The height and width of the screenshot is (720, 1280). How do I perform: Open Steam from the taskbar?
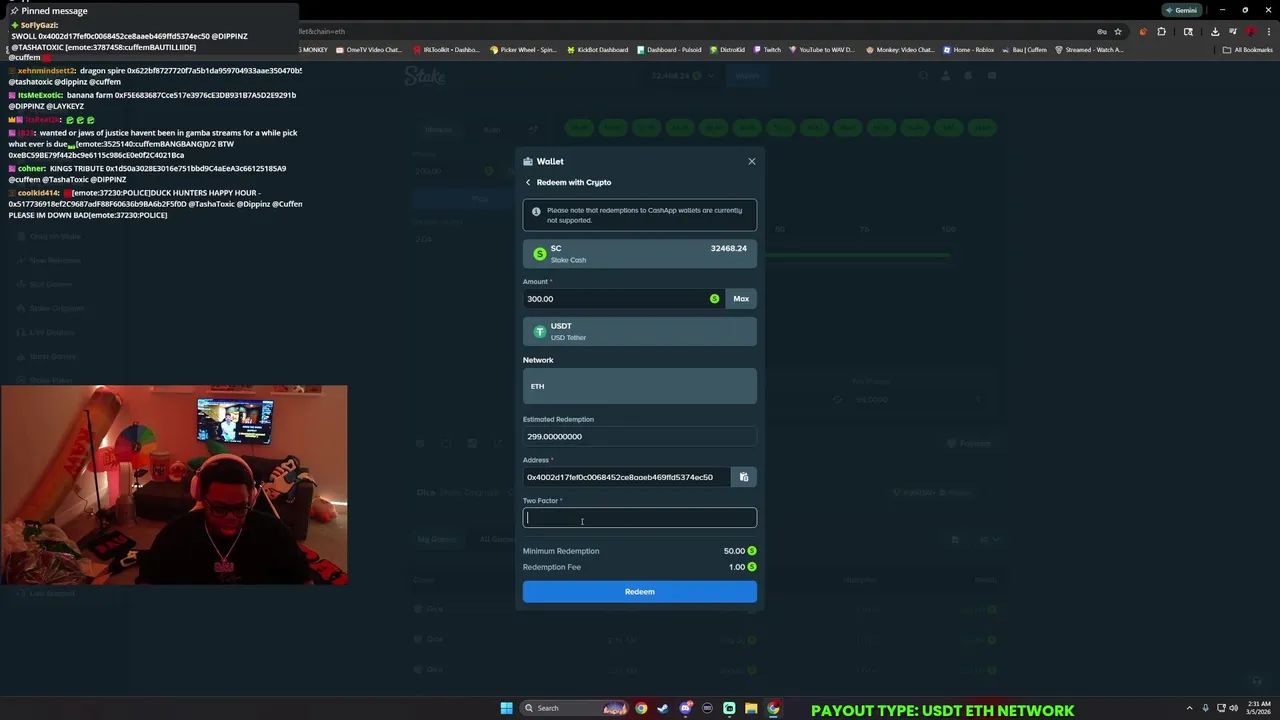coord(663,708)
